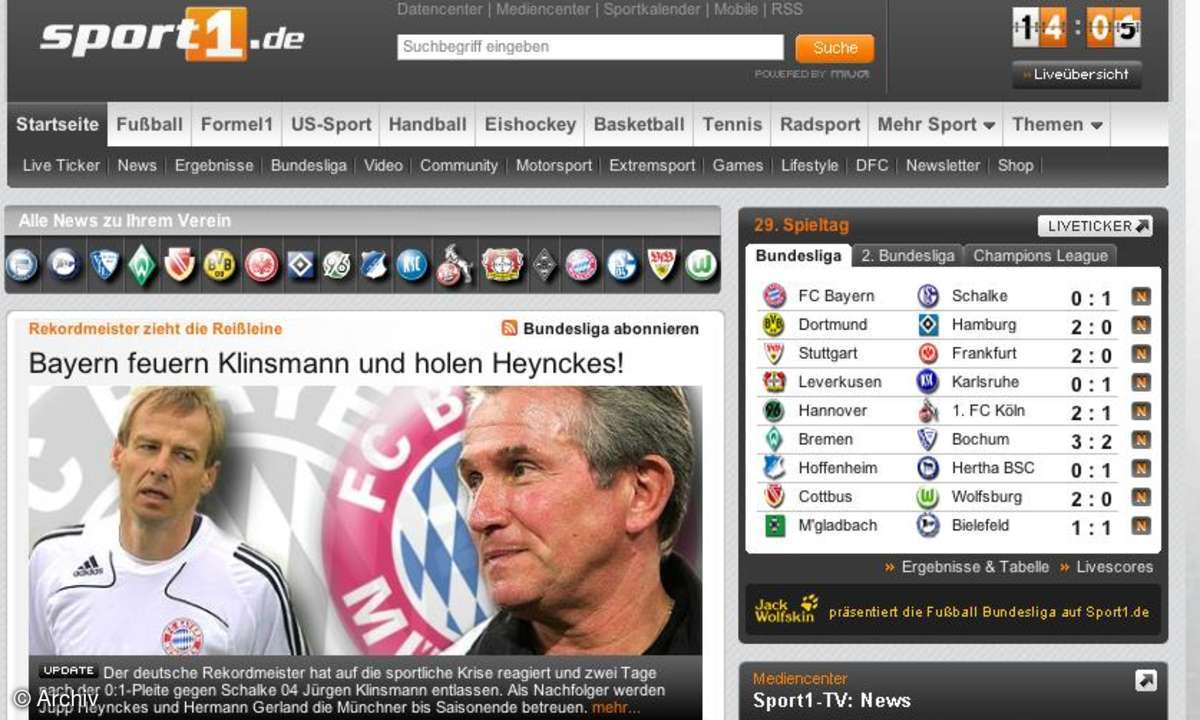The image size is (1200, 720).
Task: Click the arrow icon in the Mediencenter panel header
Action: click(x=1146, y=681)
